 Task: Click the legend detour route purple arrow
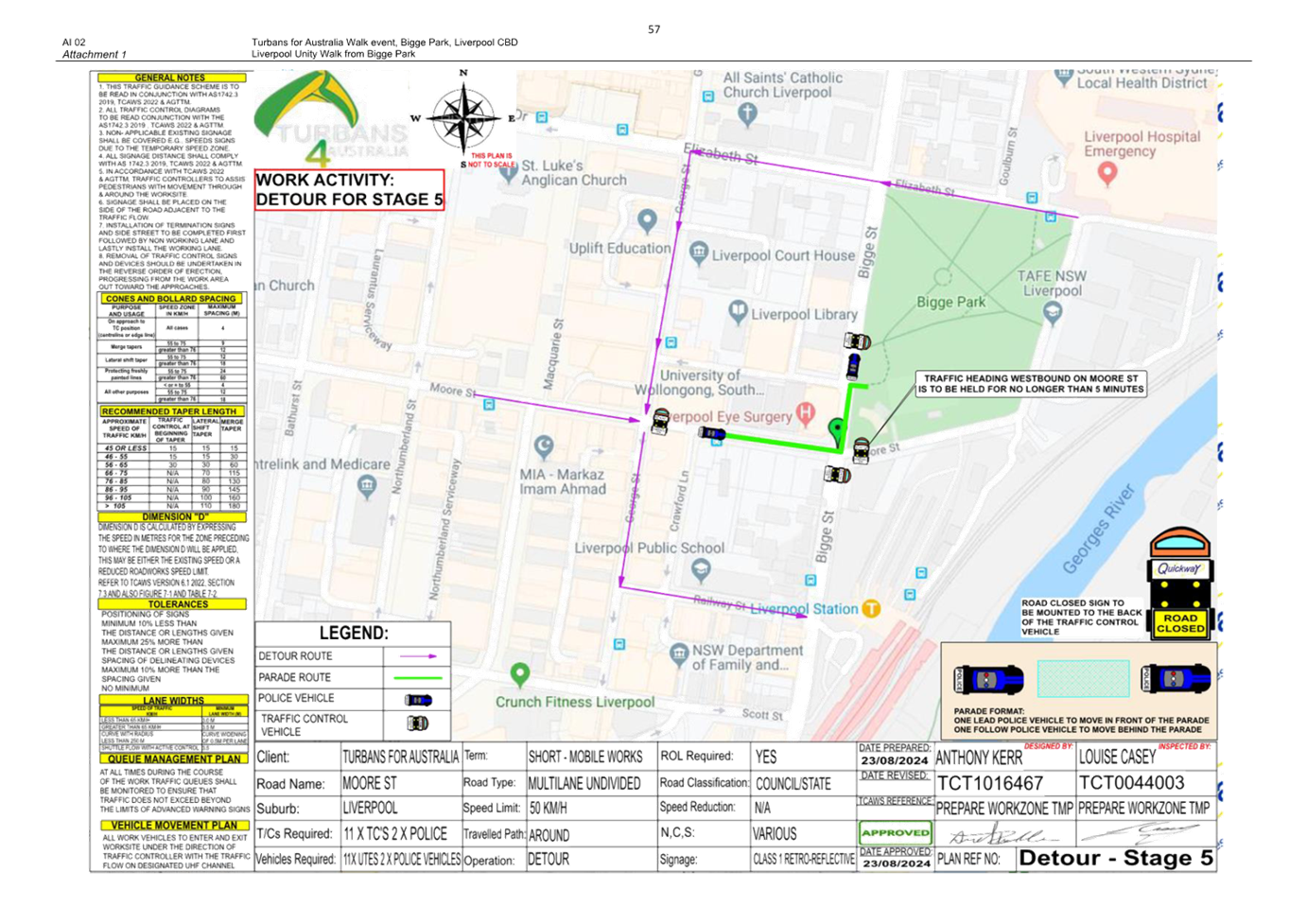418,656
